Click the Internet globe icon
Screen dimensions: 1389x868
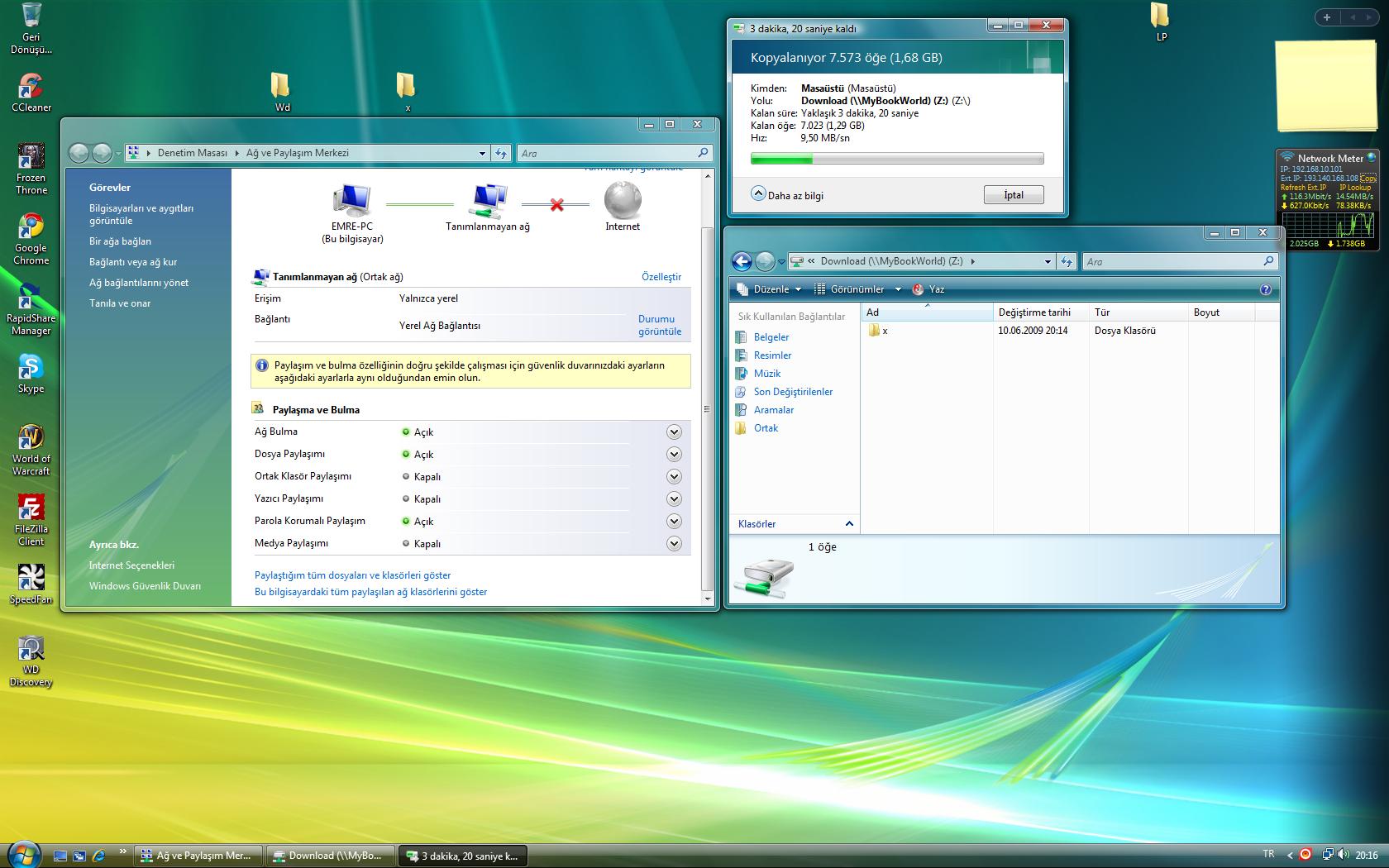coord(623,199)
